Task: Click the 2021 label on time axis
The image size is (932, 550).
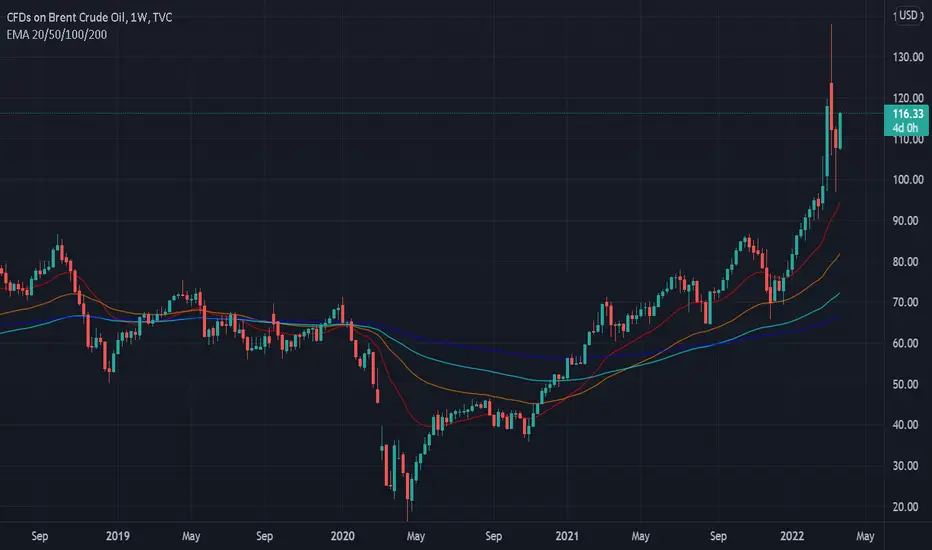Action: 567,536
